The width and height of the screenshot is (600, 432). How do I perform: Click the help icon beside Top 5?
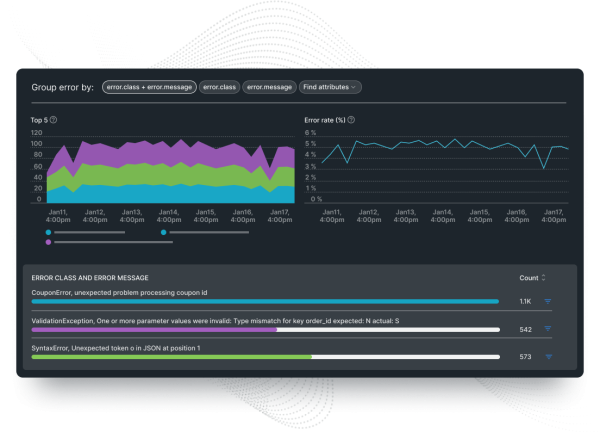(x=54, y=120)
